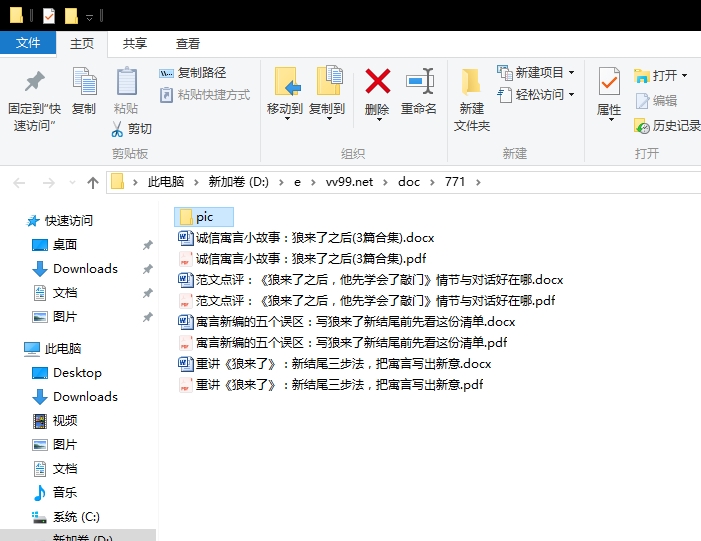Switch to the Home (主页) tab
This screenshot has width=701, height=541.
[x=82, y=44]
